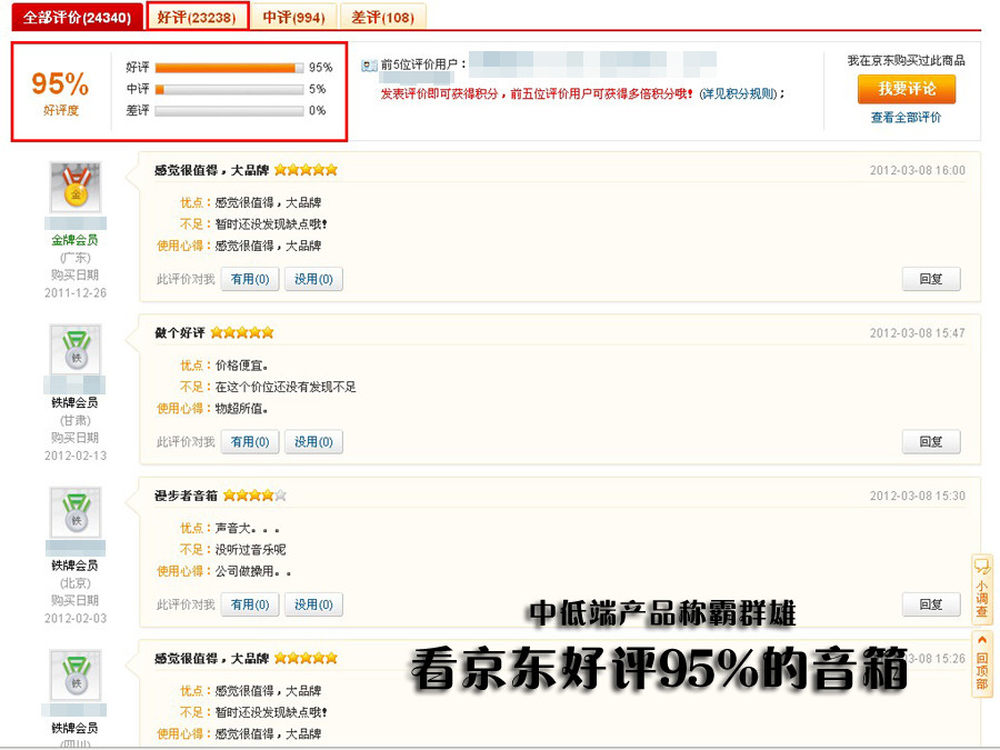
Task: Click the text 声音大。。。
Action: pyautogui.click(x=247, y=528)
